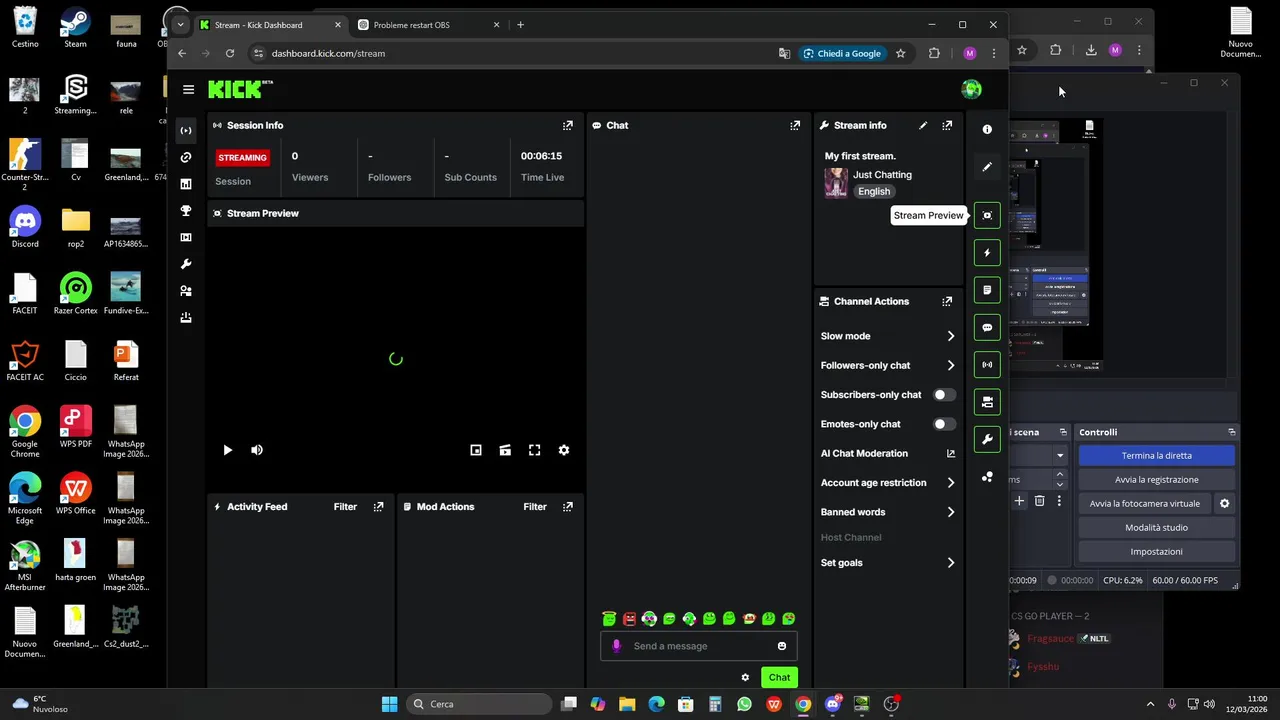This screenshot has height=720, width=1280.
Task: Open emoji picker in chat input
Action: 782,646
